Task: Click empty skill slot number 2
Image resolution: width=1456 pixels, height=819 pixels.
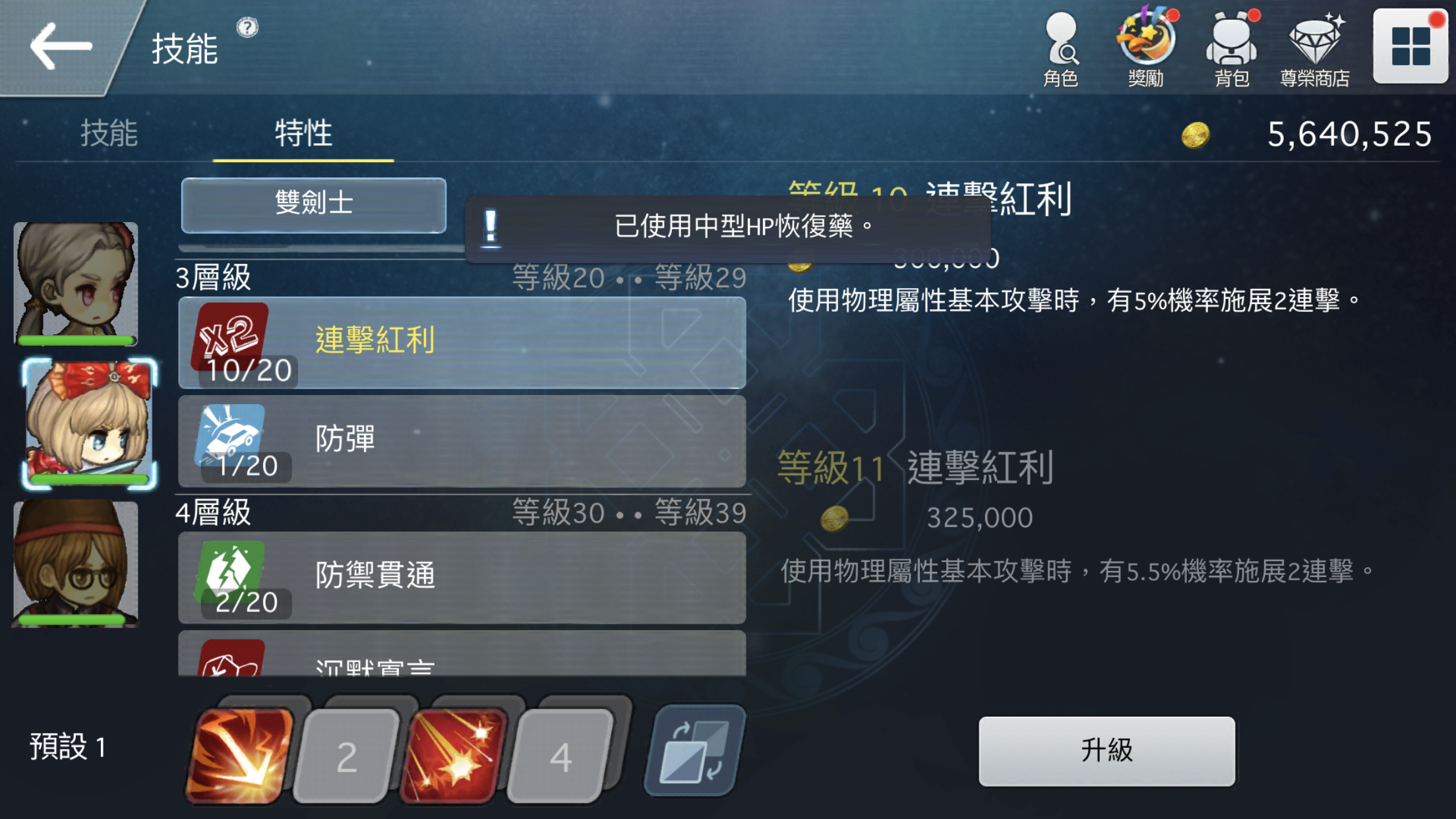Action: click(x=346, y=756)
